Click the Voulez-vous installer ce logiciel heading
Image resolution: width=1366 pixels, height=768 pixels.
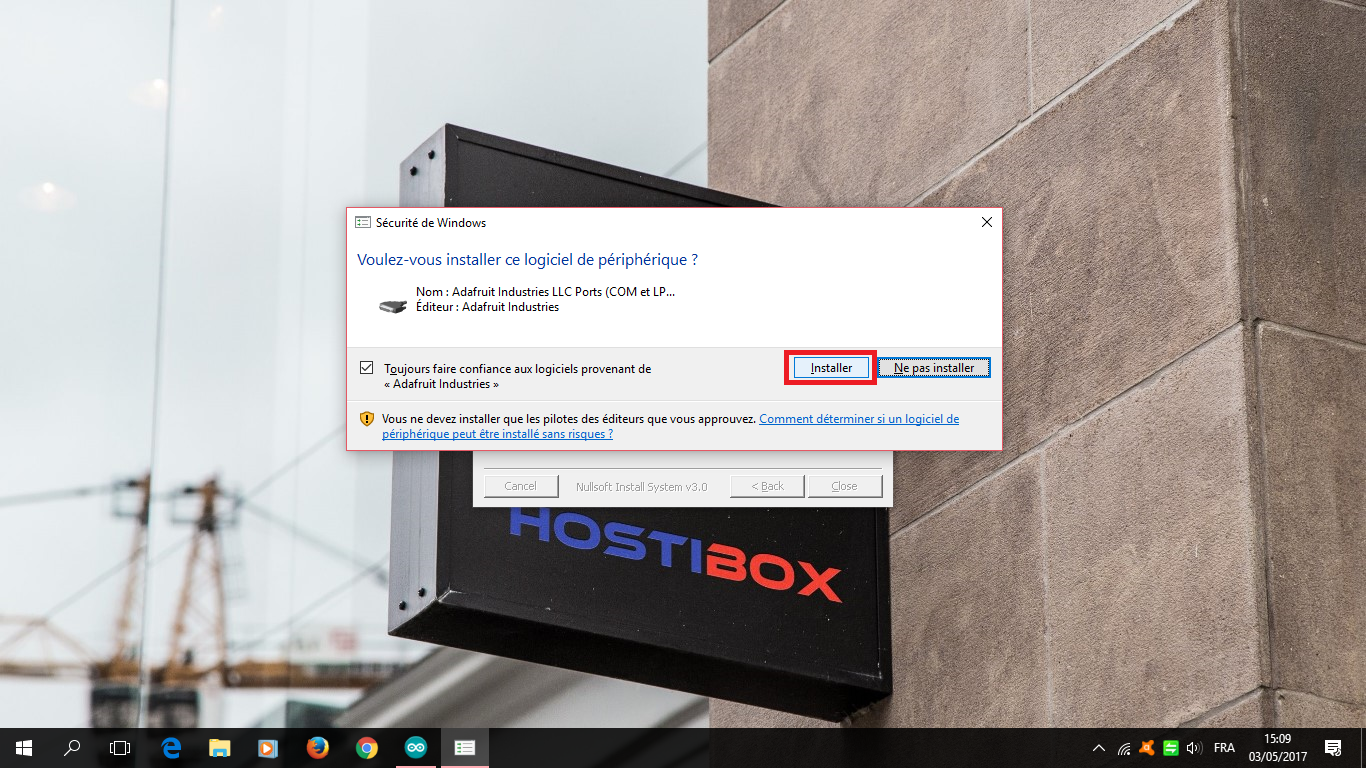(527, 260)
